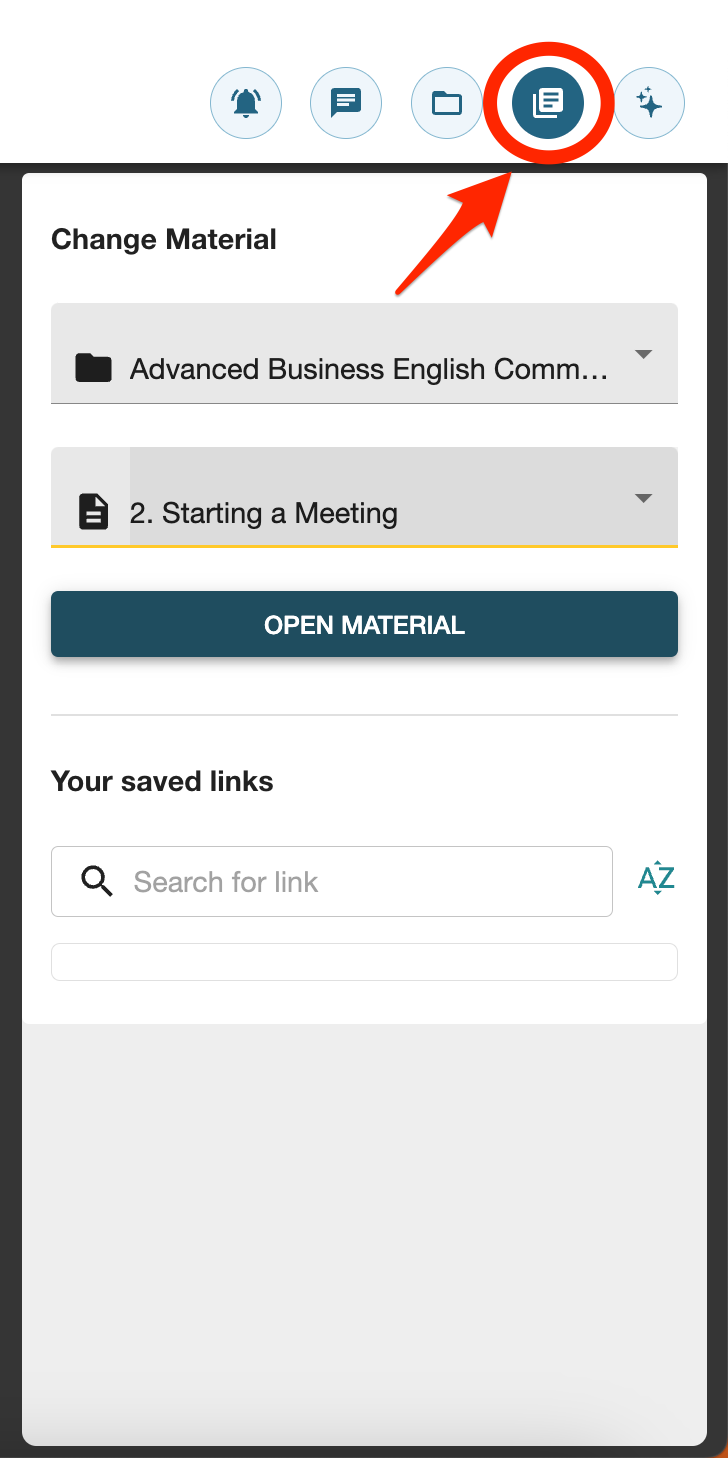Click the divider line above Your saved links
The height and width of the screenshot is (1458, 728).
pos(364,715)
